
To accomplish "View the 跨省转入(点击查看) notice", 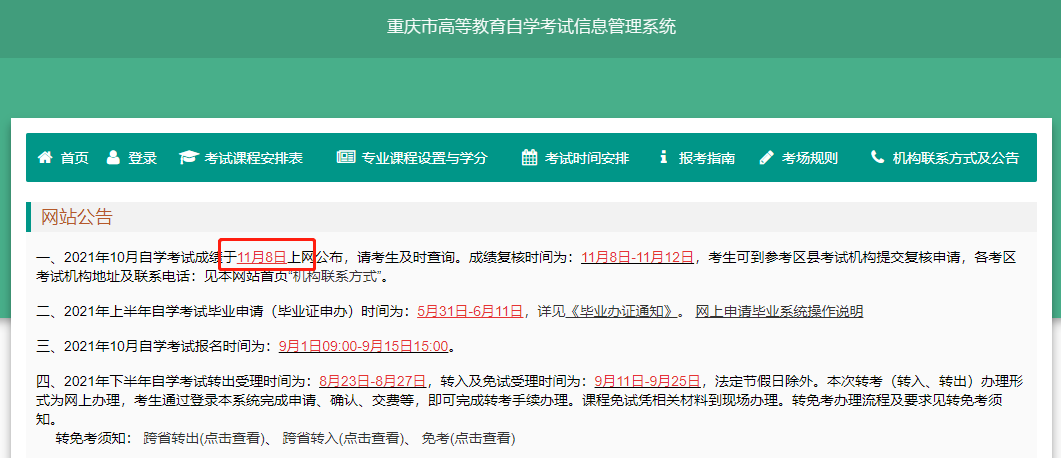I will [342, 438].
